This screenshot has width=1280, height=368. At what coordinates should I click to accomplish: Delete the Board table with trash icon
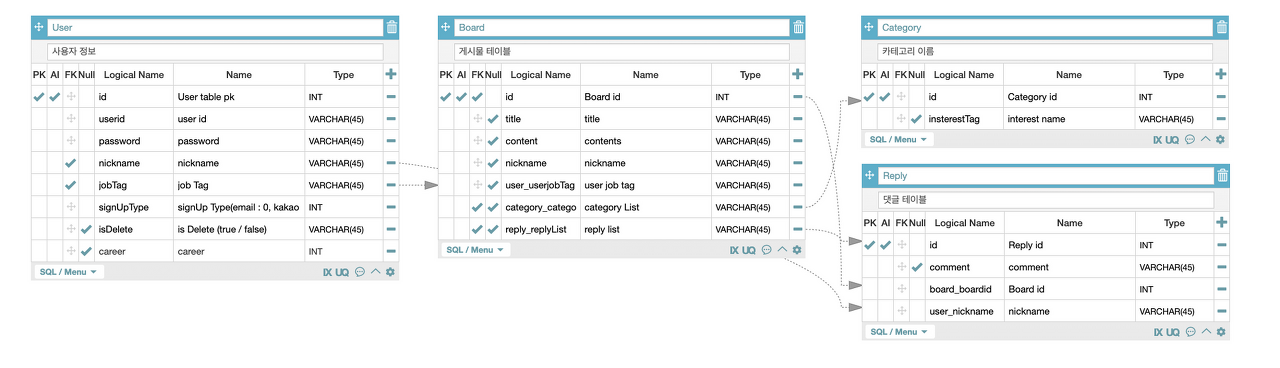tap(798, 27)
